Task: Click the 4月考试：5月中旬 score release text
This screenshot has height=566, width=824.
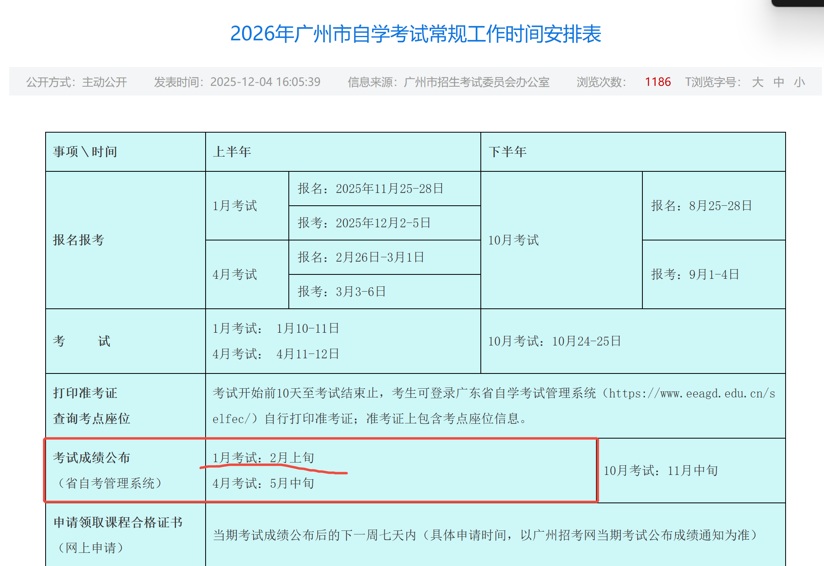Action: click(264, 483)
